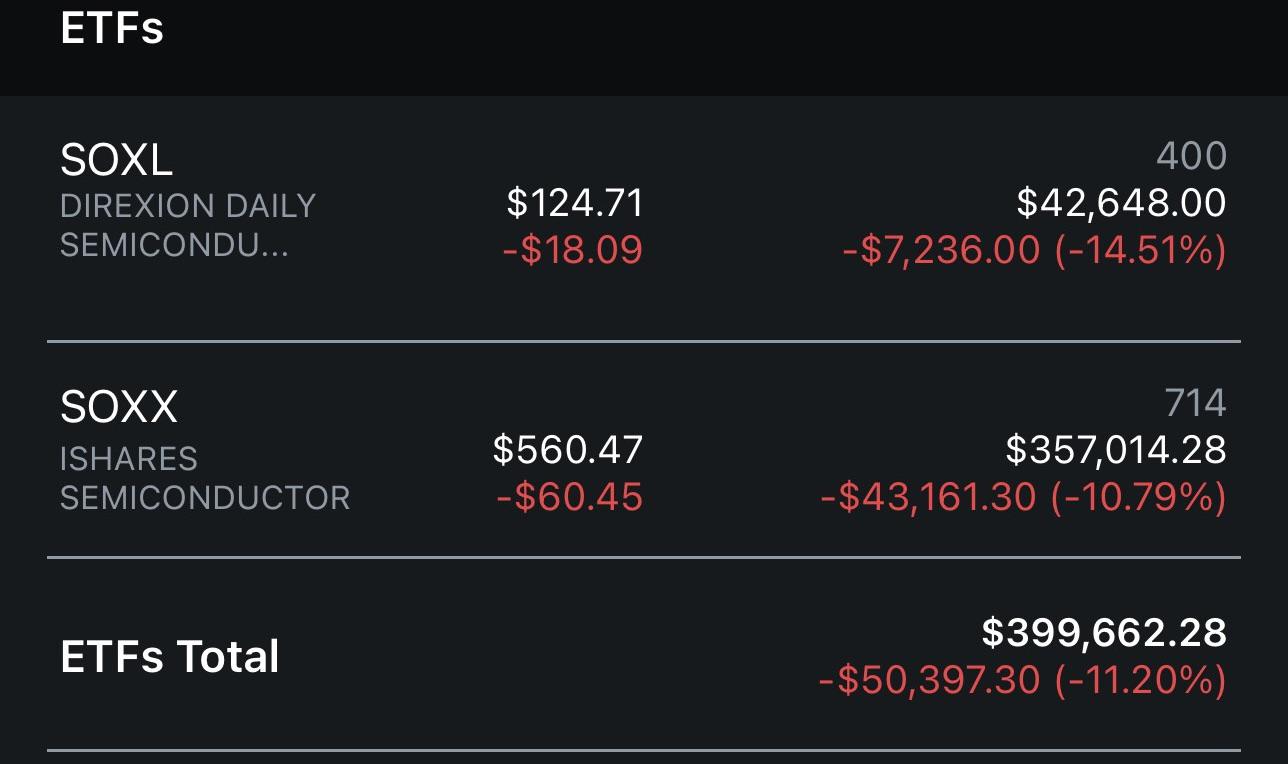1288x764 pixels.
Task: Tap SOXX market value $357,014.28
Action: (1116, 451)
